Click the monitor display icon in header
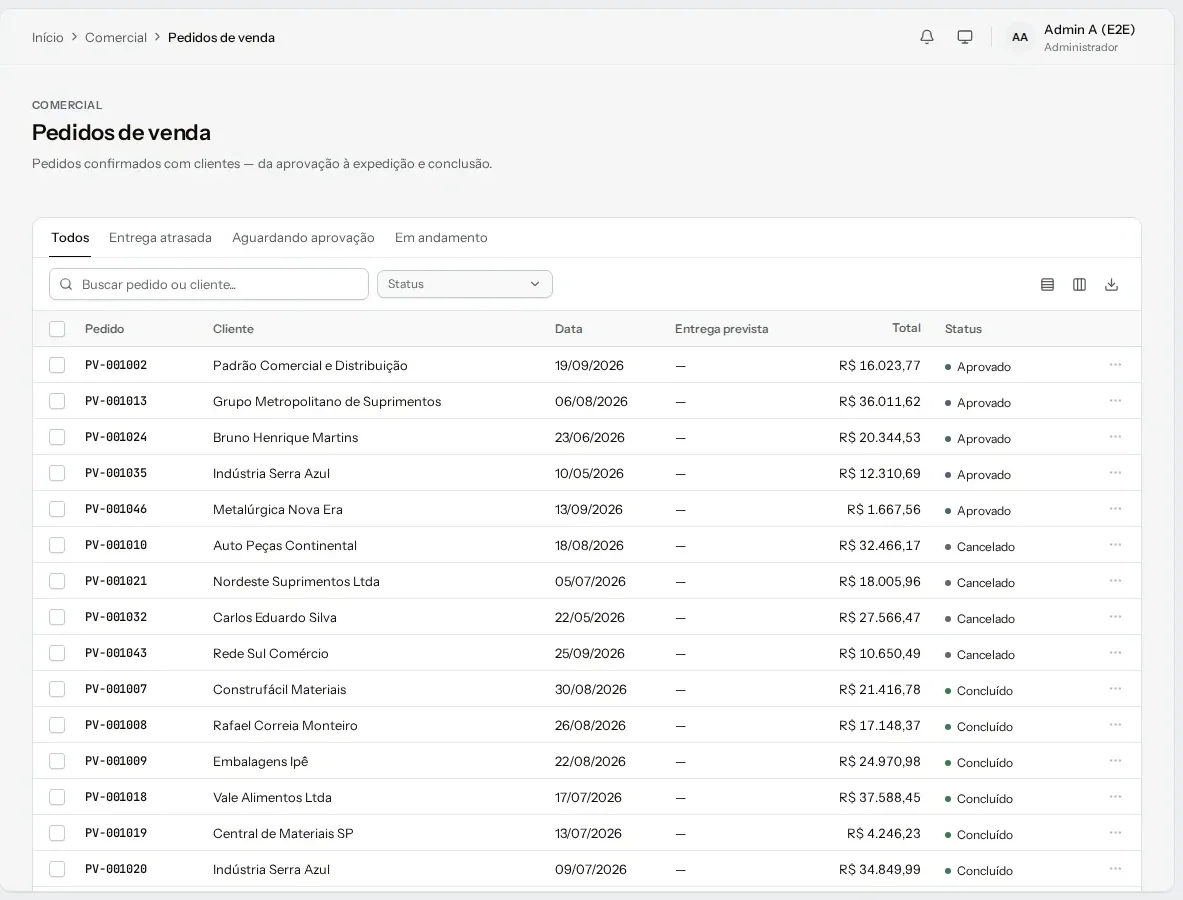This screenshot has width=1183, height=900. (964, 37)
